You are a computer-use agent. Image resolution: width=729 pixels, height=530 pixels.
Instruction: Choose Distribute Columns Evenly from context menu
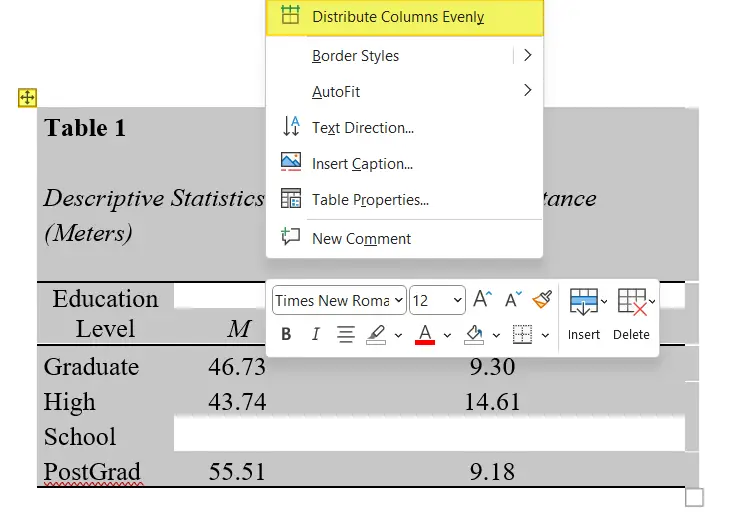[404, 17]
